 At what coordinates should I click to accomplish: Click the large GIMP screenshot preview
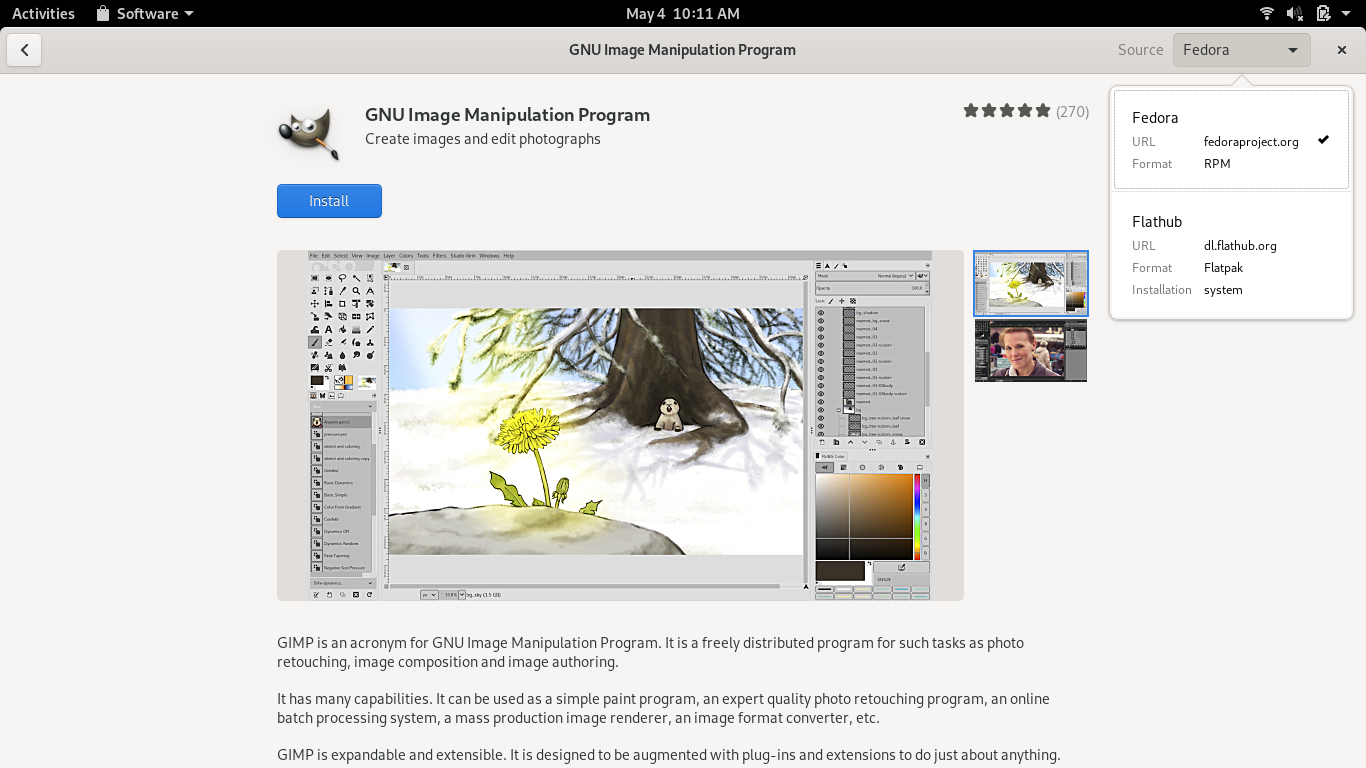pos(620,425)
